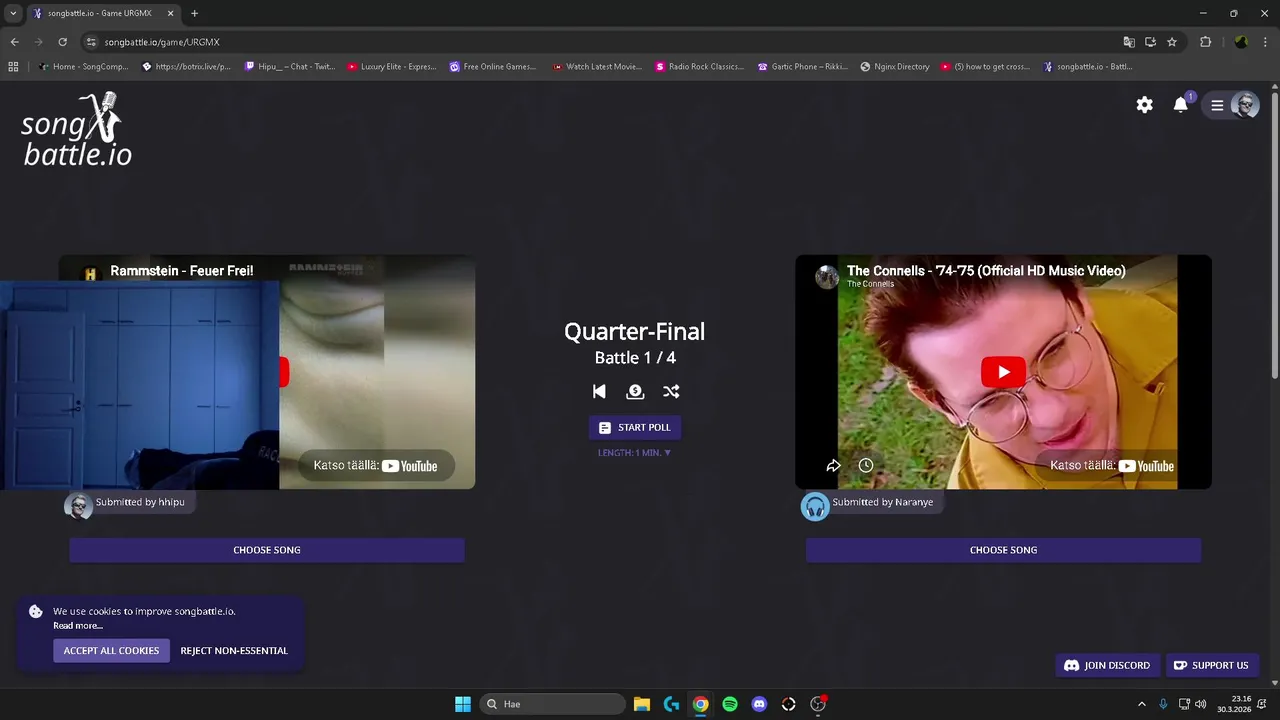
Task: Click the volume icon in system tray
Action: click(x=1202, y=704)
